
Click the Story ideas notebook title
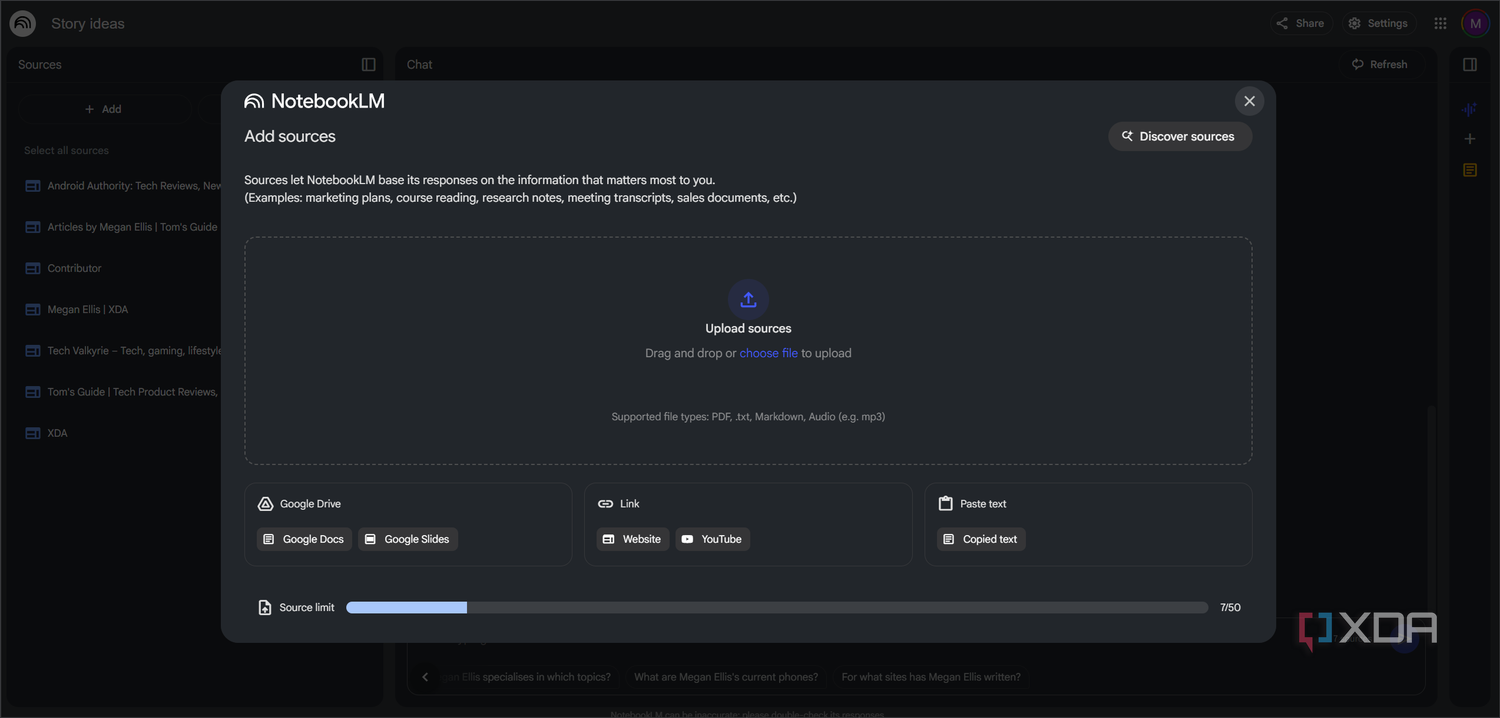(x=88, y=24)
